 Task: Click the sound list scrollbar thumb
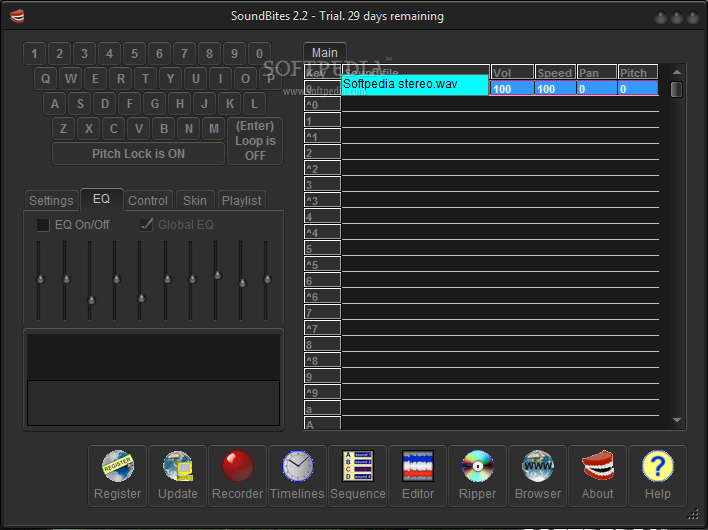[676, 89]
